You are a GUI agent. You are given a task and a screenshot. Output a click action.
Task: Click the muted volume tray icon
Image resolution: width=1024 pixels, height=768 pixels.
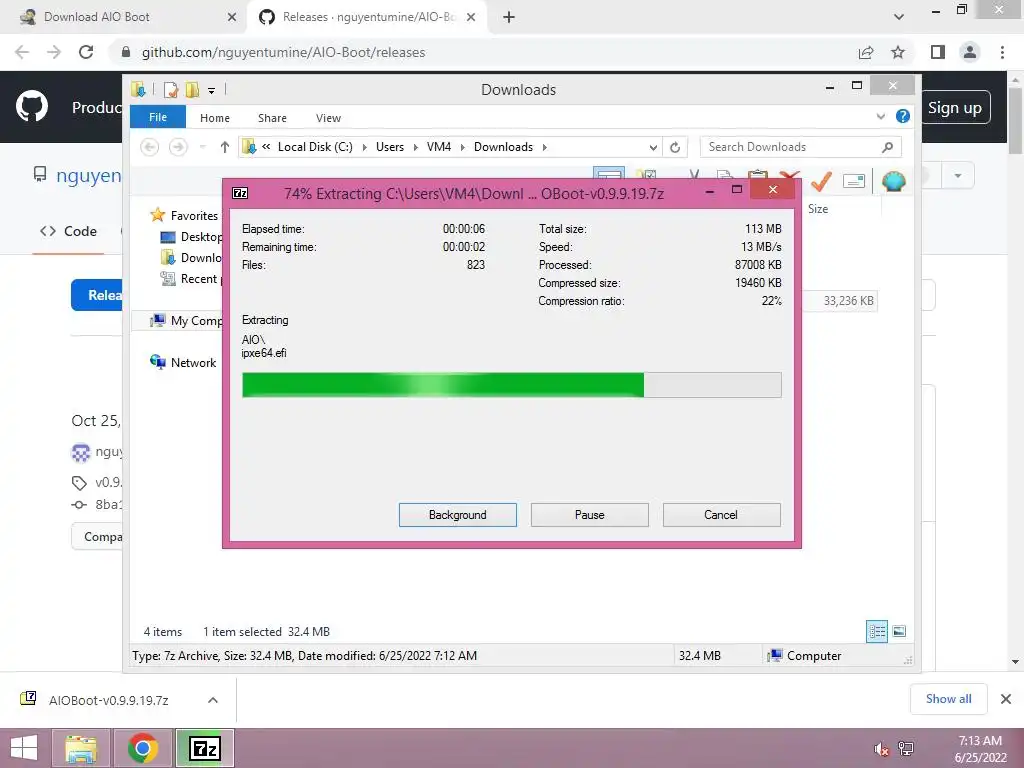coord(881,749)
